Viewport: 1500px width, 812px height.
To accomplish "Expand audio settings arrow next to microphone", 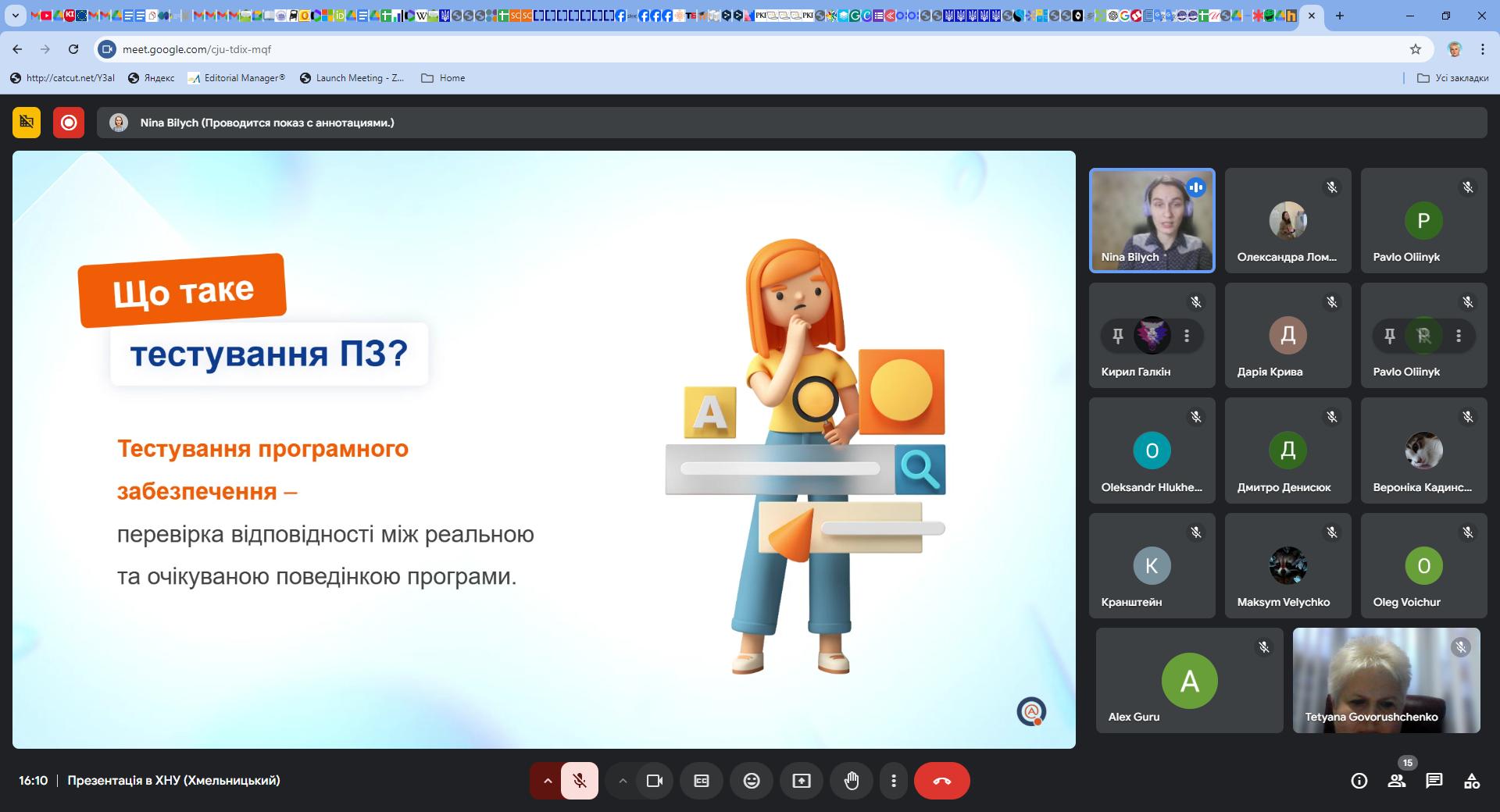I will (548, 781).
